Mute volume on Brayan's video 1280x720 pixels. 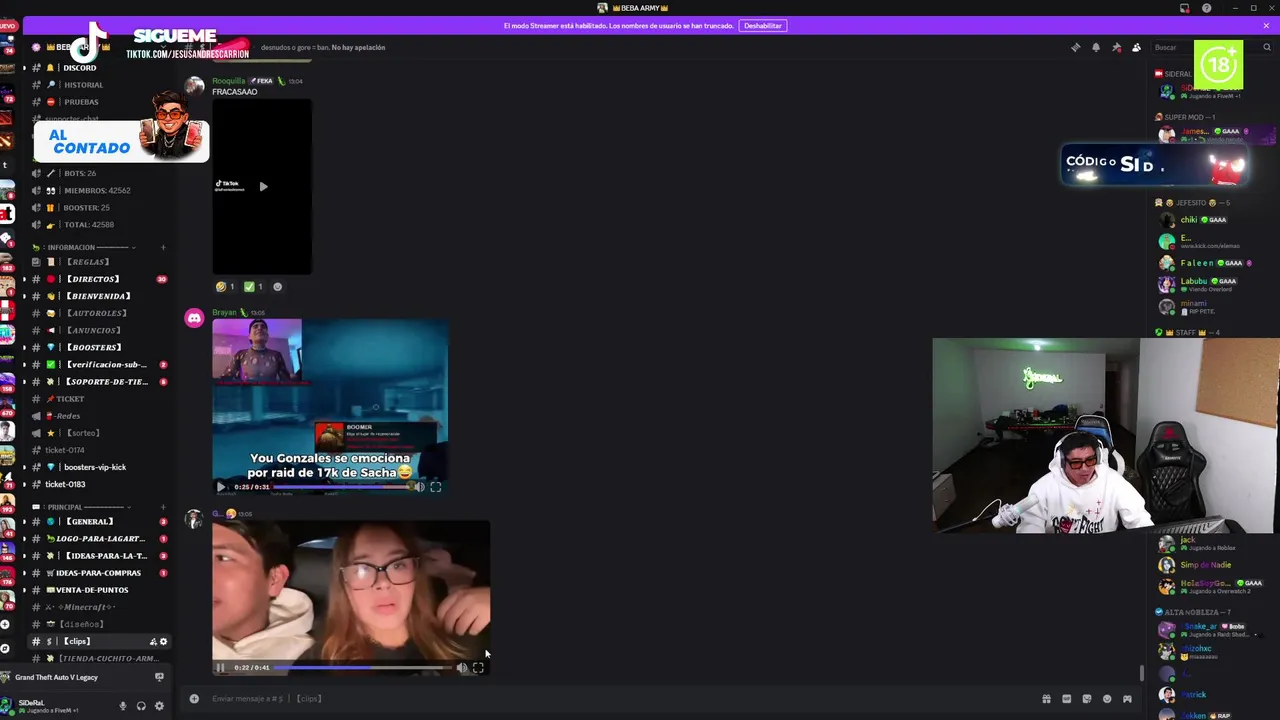[419, 487]
